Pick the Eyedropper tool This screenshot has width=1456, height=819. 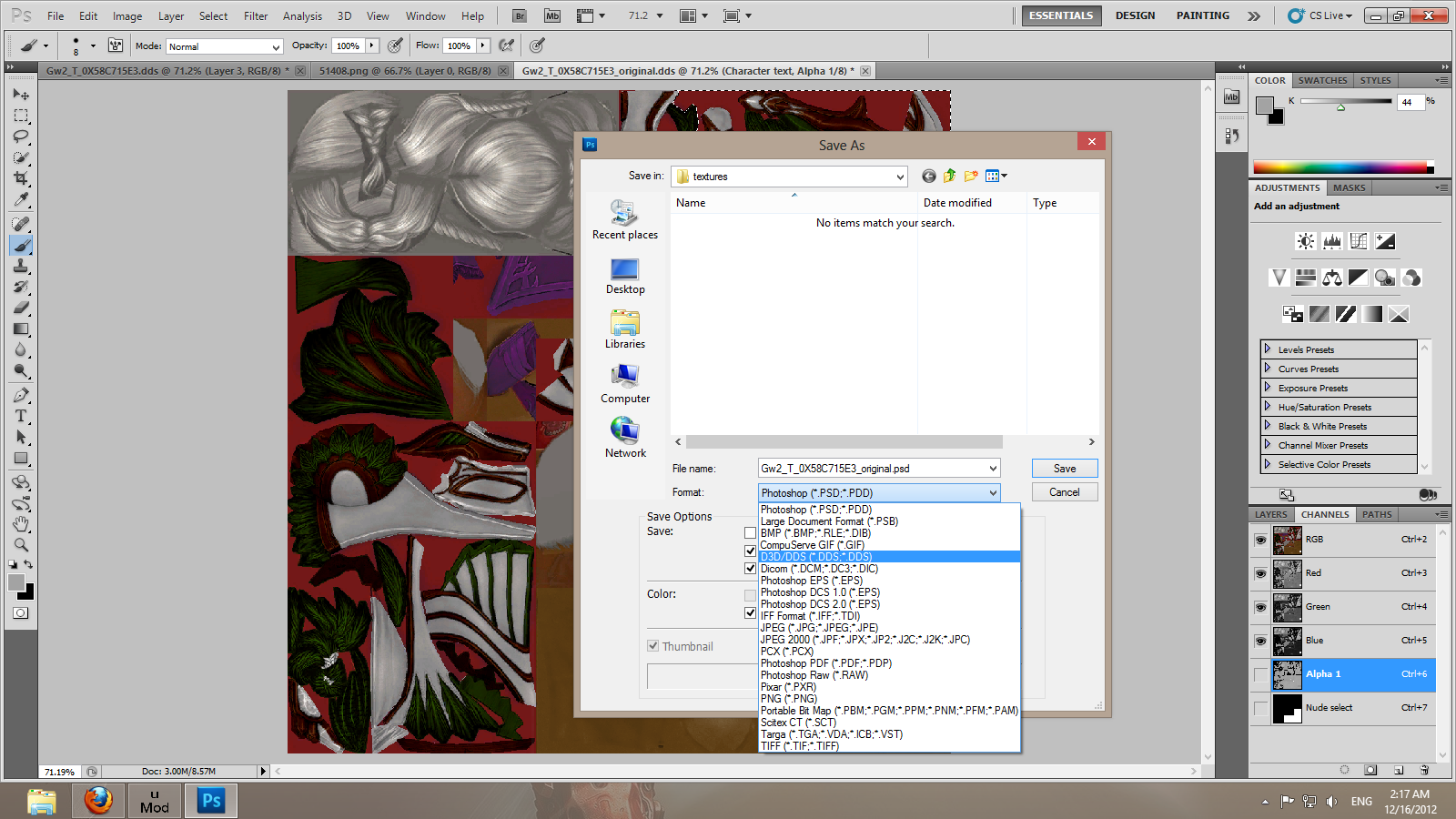[x=21, y=200]
